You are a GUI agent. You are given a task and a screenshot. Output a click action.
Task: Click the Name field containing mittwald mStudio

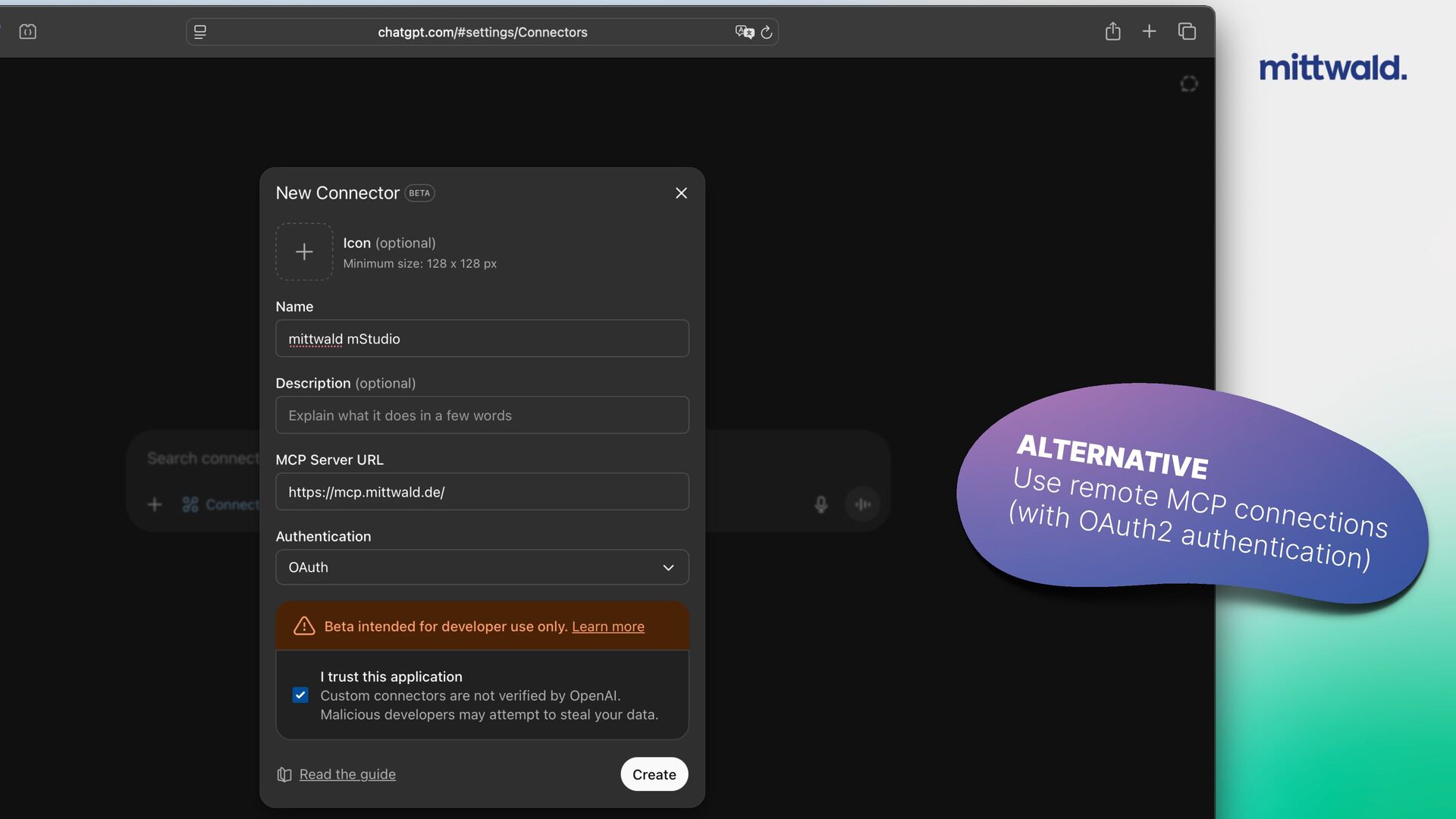482,339
